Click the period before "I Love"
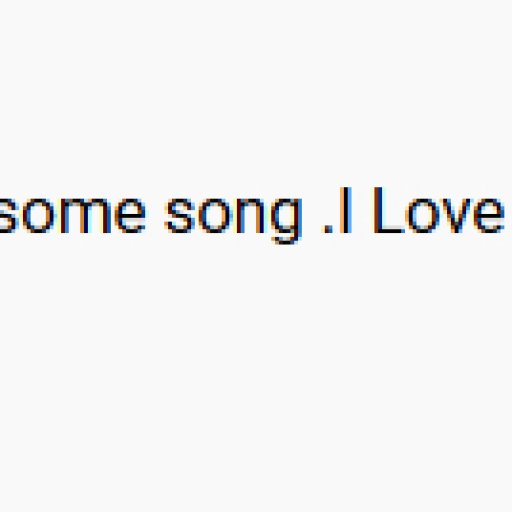The height and width of the screenshot is (512, 512). click(x=328, y=229)
